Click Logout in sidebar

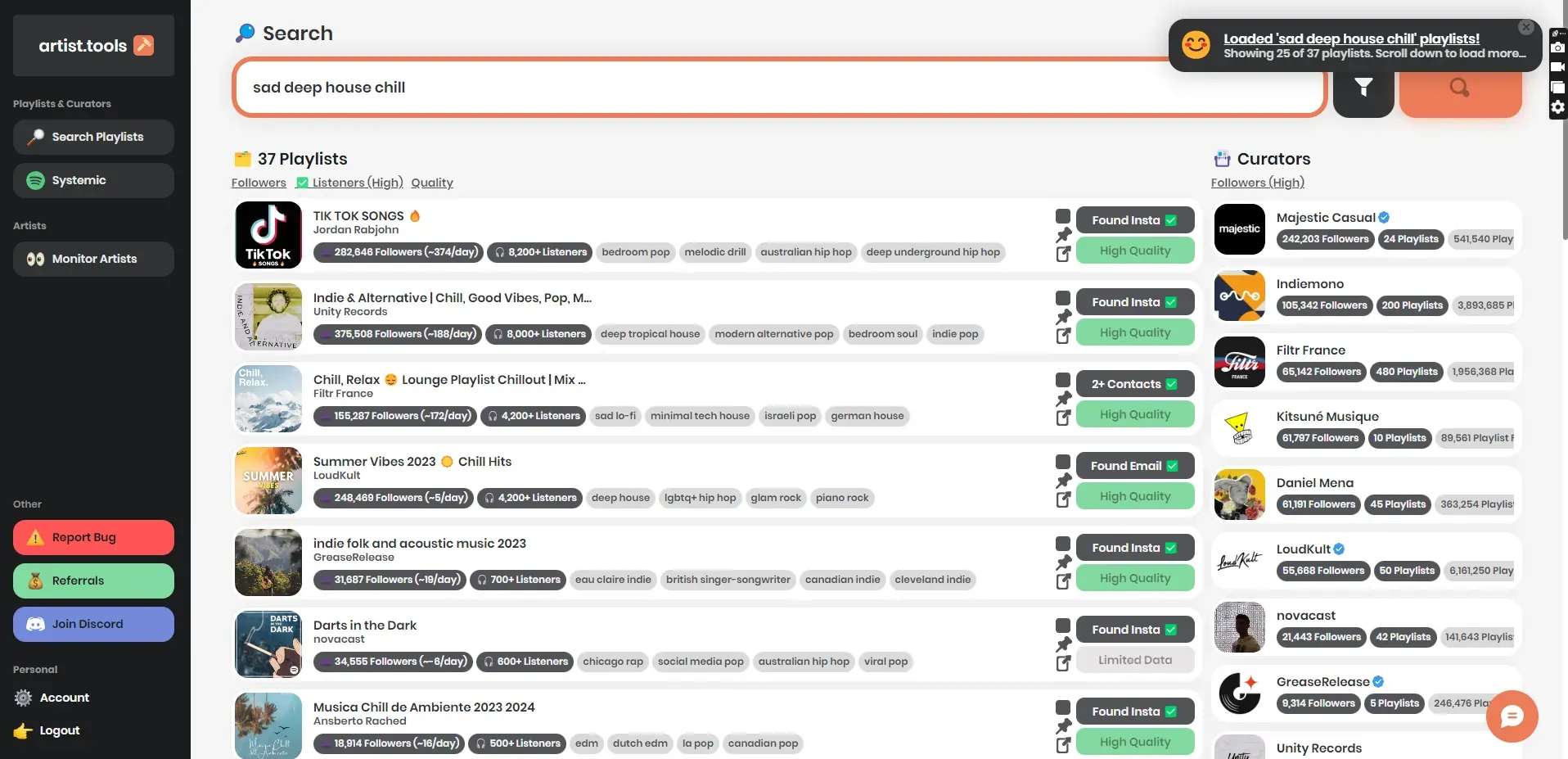point(47,730)
